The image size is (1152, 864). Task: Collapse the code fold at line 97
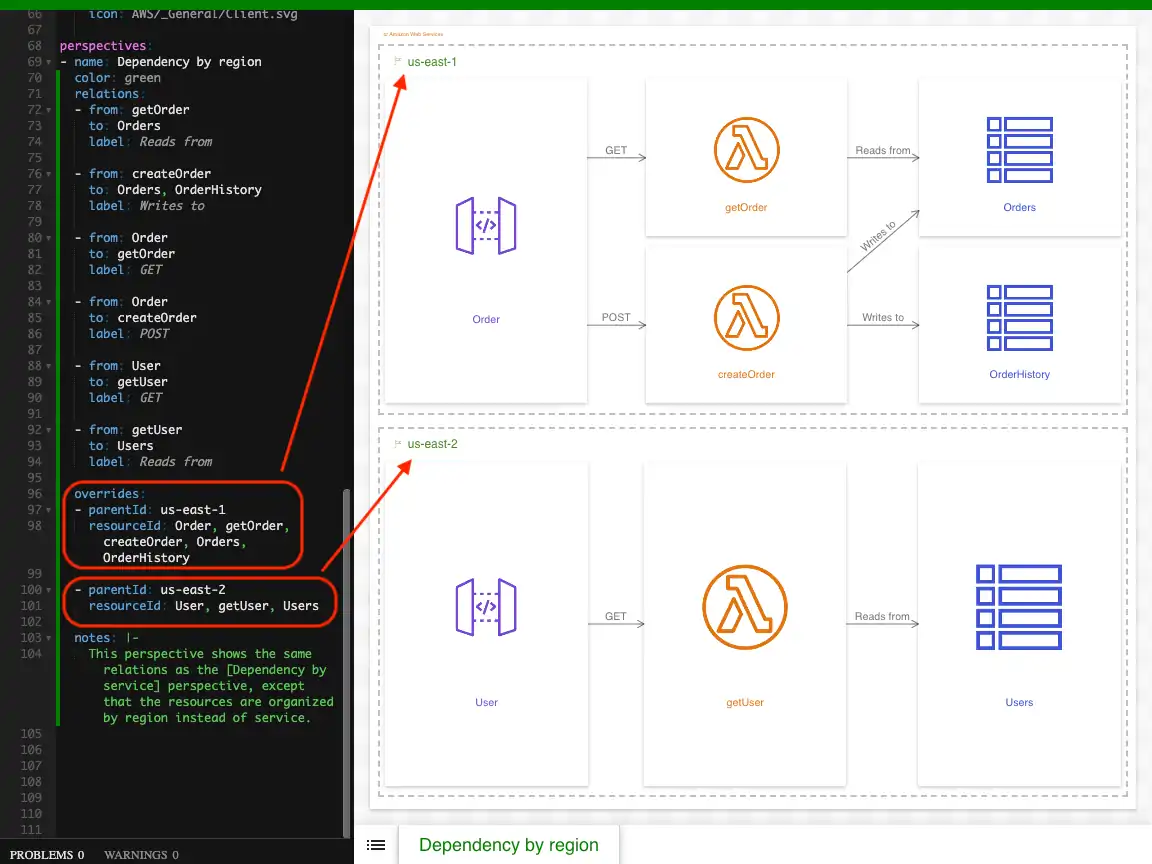48,510
